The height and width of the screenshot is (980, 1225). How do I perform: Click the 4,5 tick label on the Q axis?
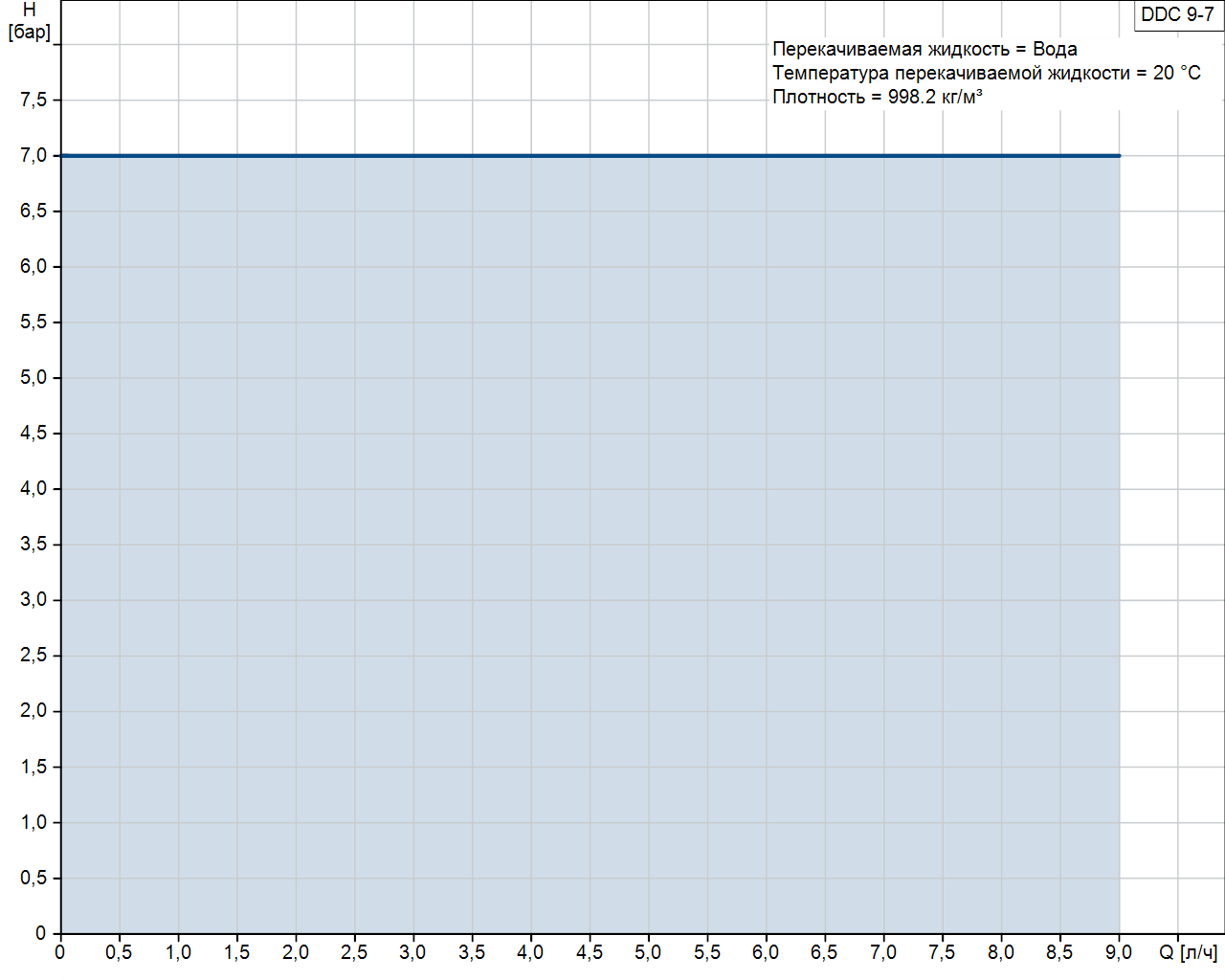click(x=590, y=952)
